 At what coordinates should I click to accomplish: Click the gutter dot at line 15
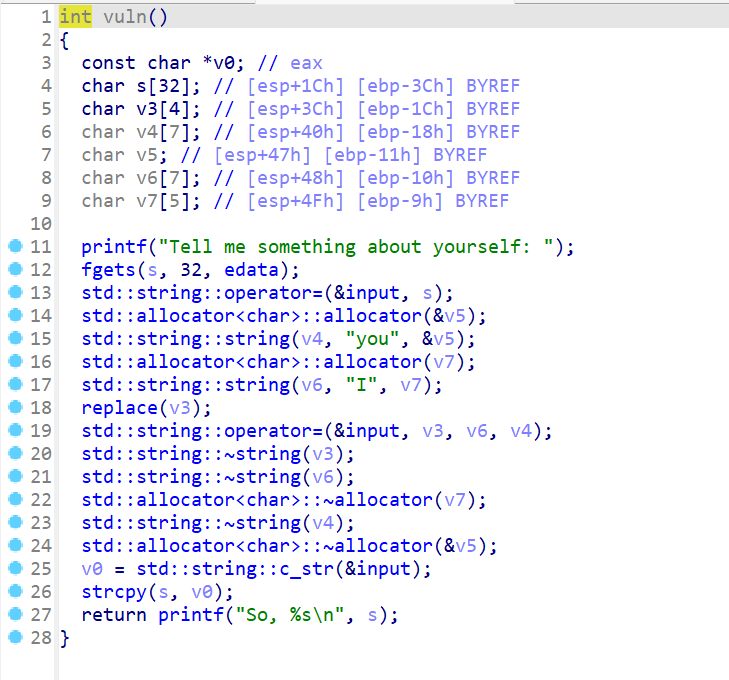[x=13, y=339]
